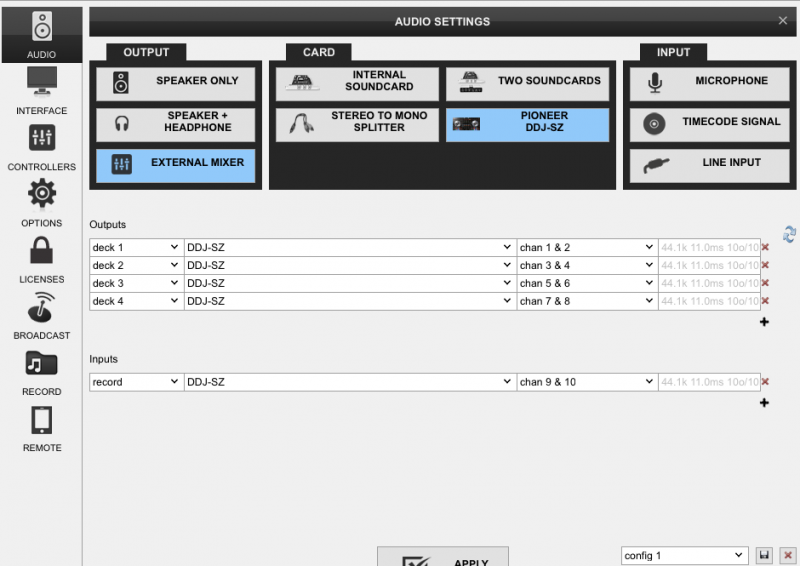Select Speaker Only output
Viewport: 800px width, 566px height.
tap(176, 84)
